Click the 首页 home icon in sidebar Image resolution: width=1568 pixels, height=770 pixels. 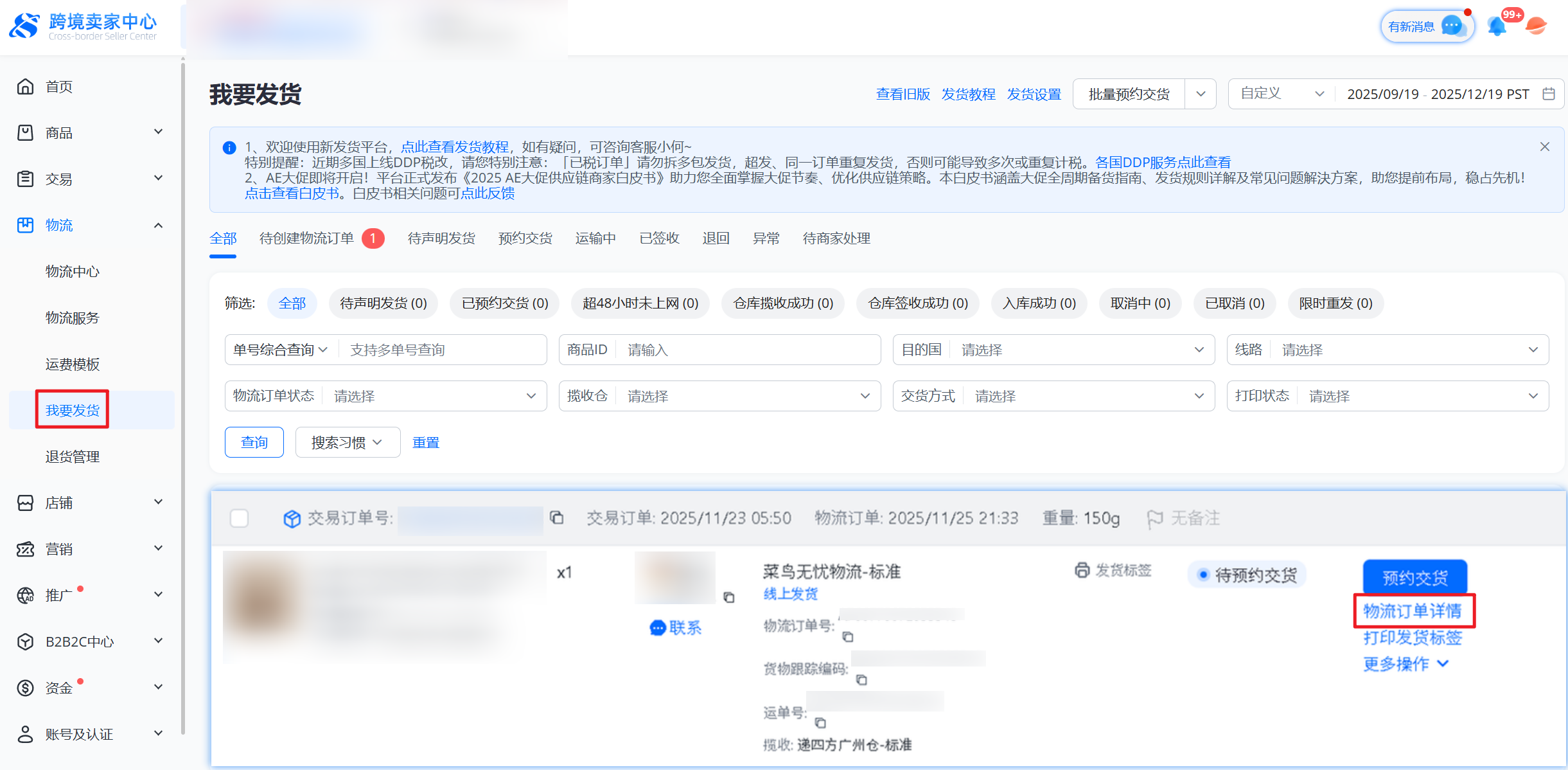point(26,86)
